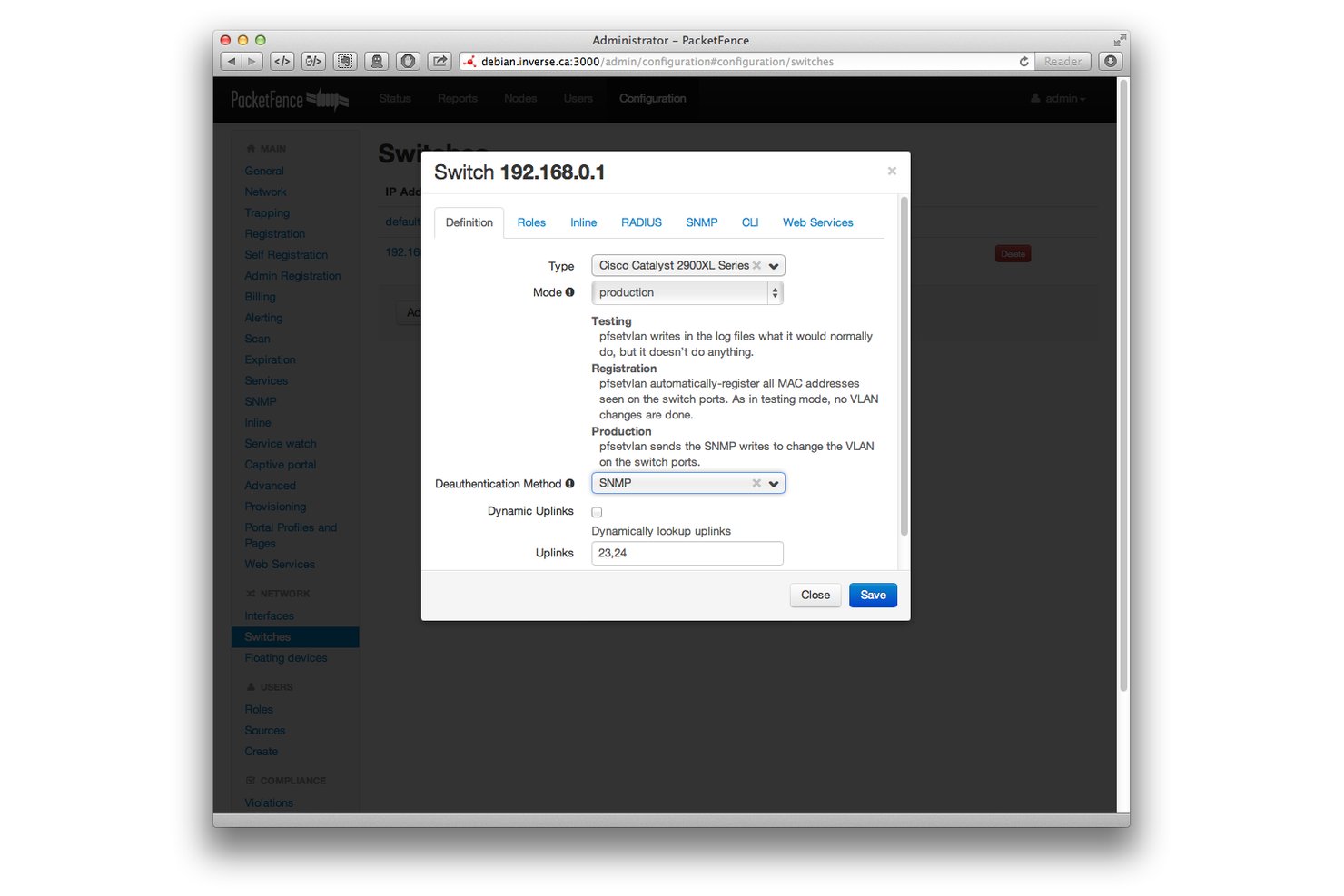Screen dimensions: 1344x896
Task: Expand the Deauthentication Method dropdown arrow
Action: 774,484
